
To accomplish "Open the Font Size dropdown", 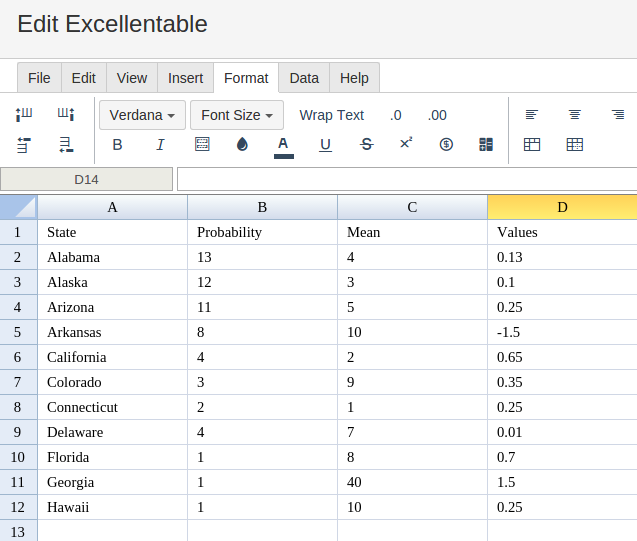I will (x=237, y=115).
